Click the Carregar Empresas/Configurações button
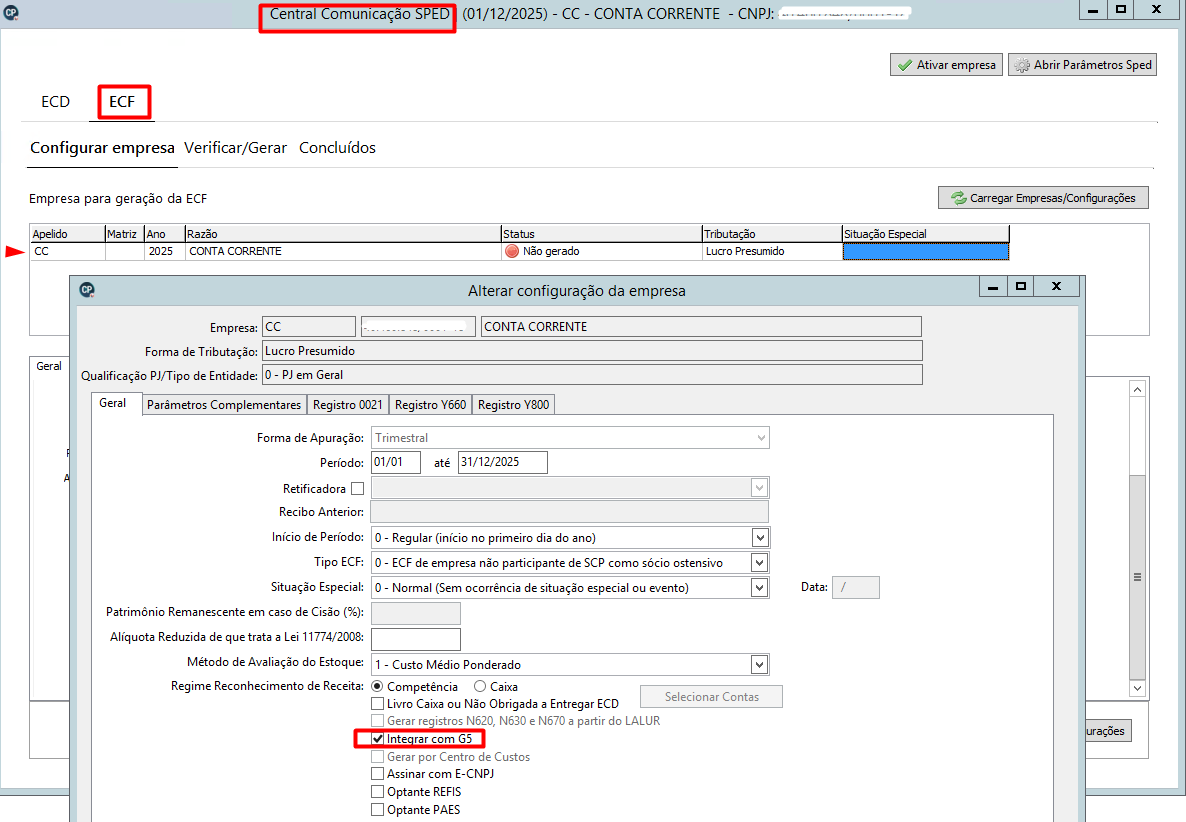This screenshot has height=822, width=1186. [x=1043, y=198]
